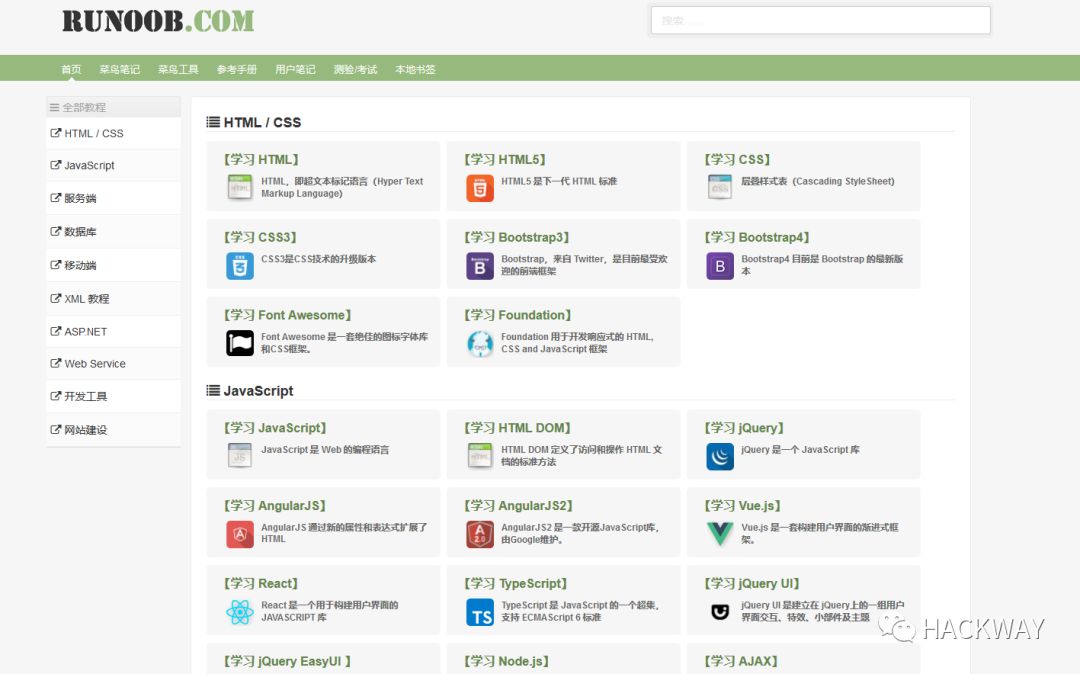Click the HTML5 orange shield icon
1080x674 pixels.
pos(480,188)
